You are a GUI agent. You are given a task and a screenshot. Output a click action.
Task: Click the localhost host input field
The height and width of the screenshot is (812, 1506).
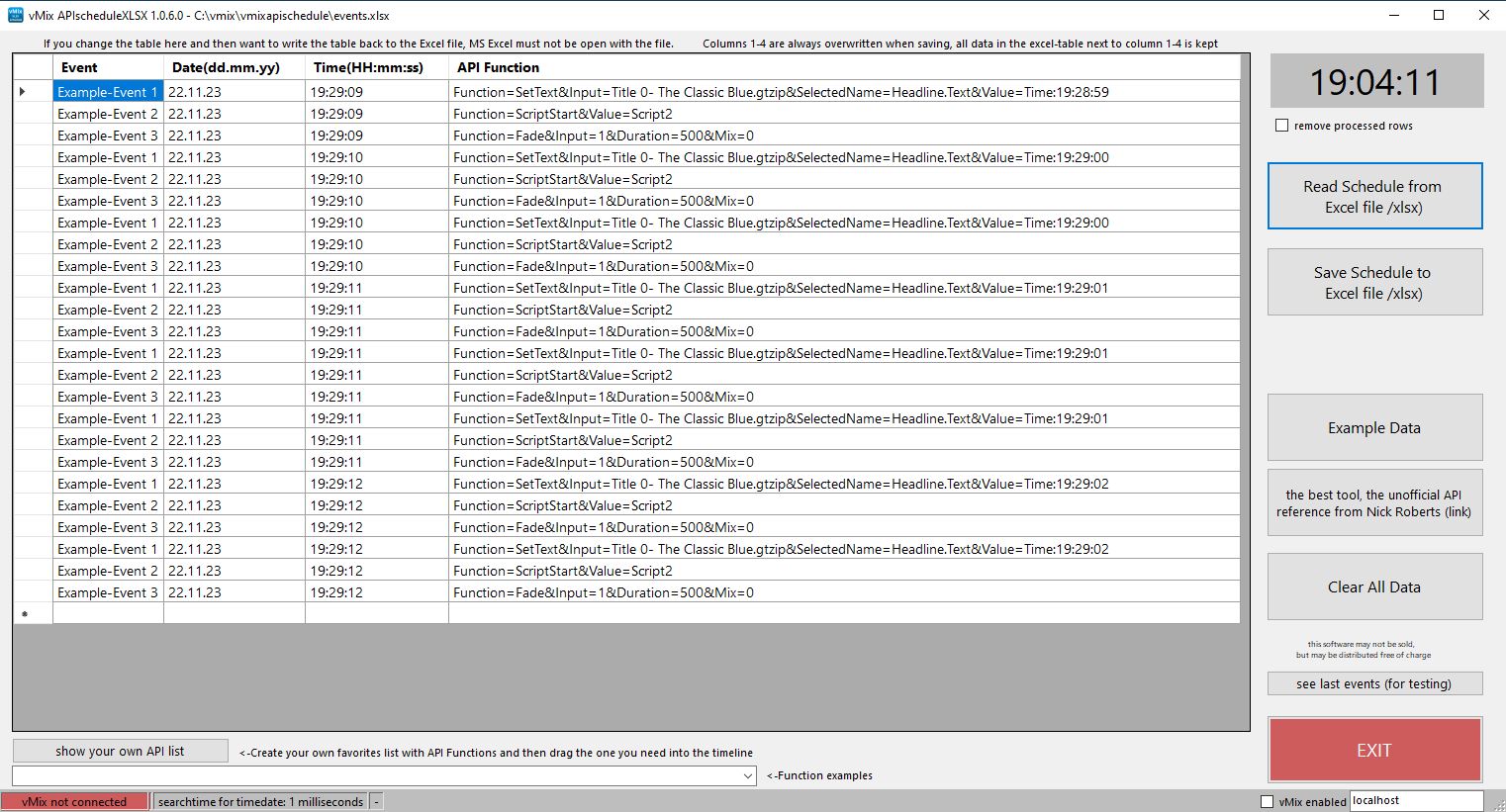tap(1415, 801)
